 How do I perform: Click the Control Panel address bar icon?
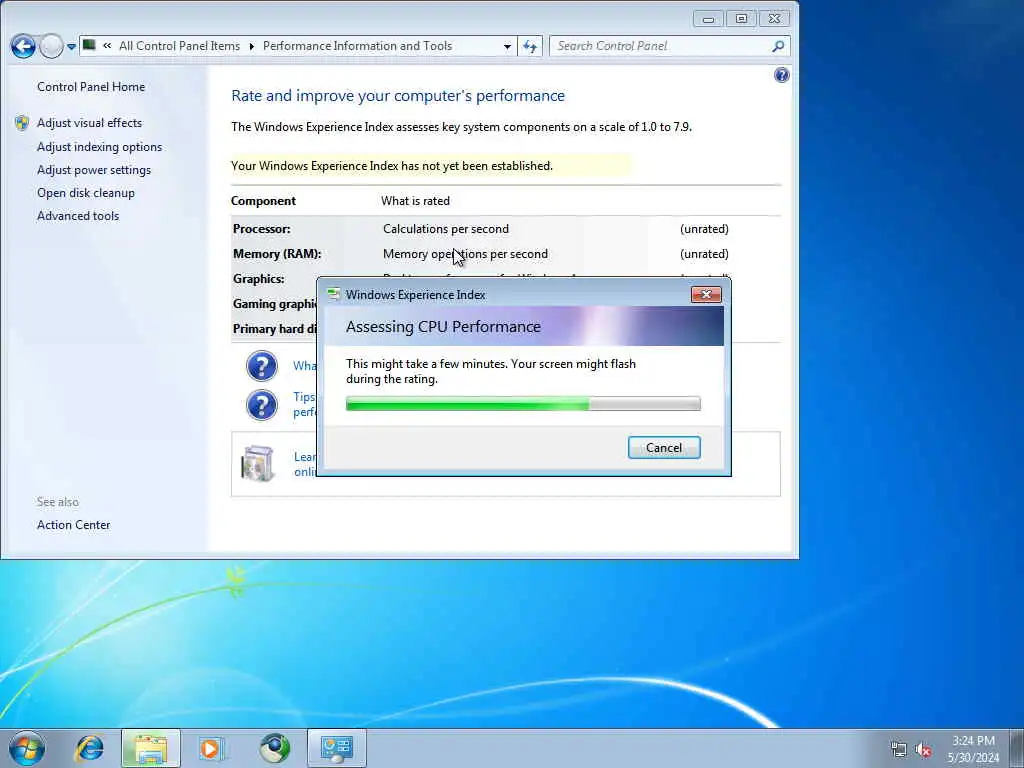[x=90, y=46]
